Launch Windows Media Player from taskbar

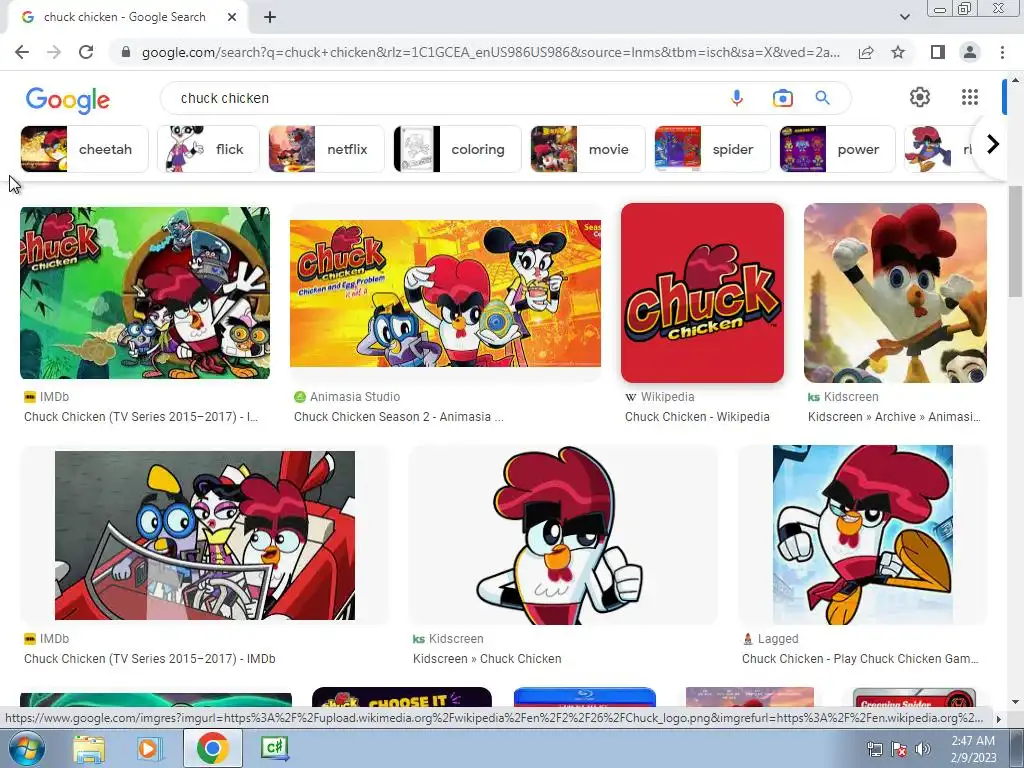149,749
